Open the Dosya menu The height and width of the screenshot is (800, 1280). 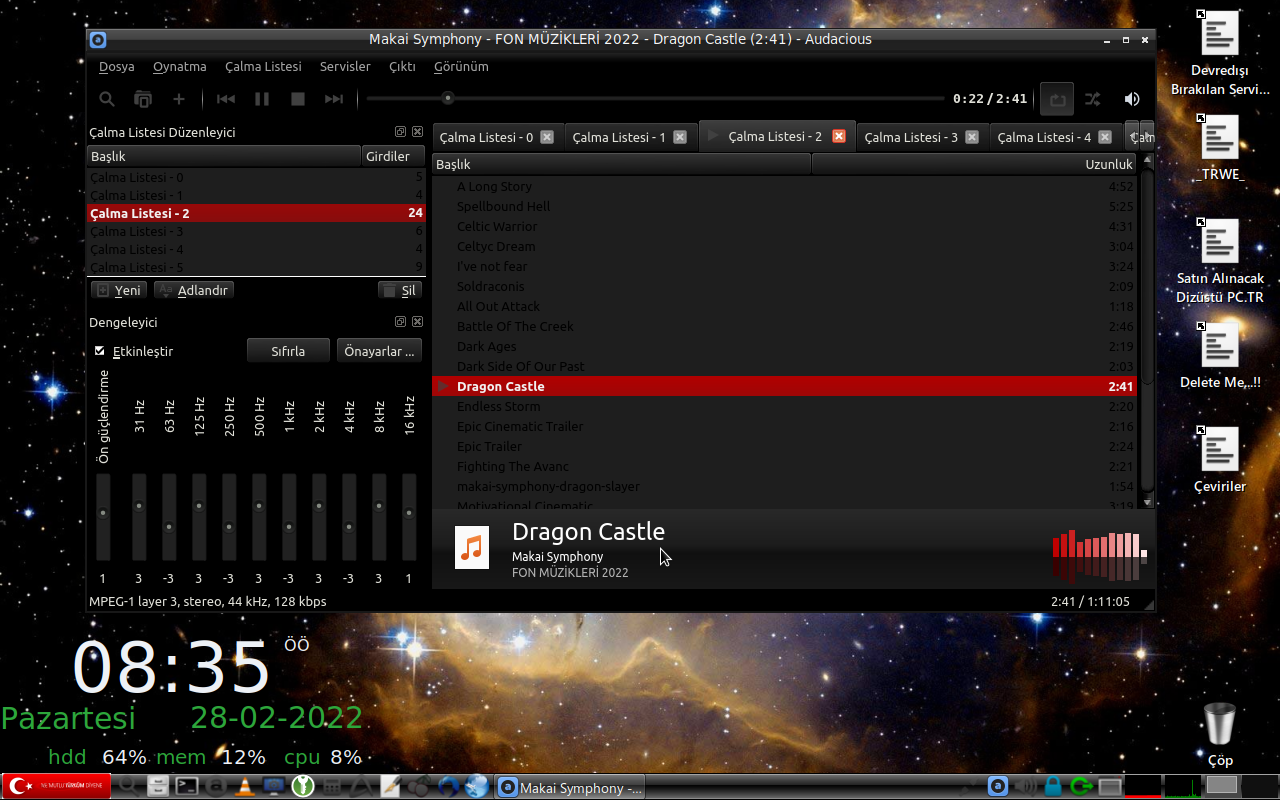(116, 66)
